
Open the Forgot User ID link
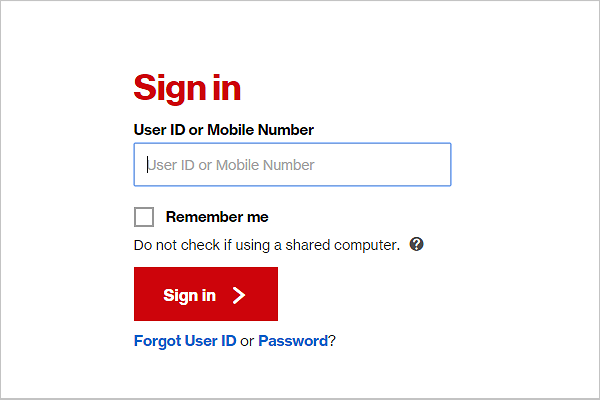pos(185,341)
